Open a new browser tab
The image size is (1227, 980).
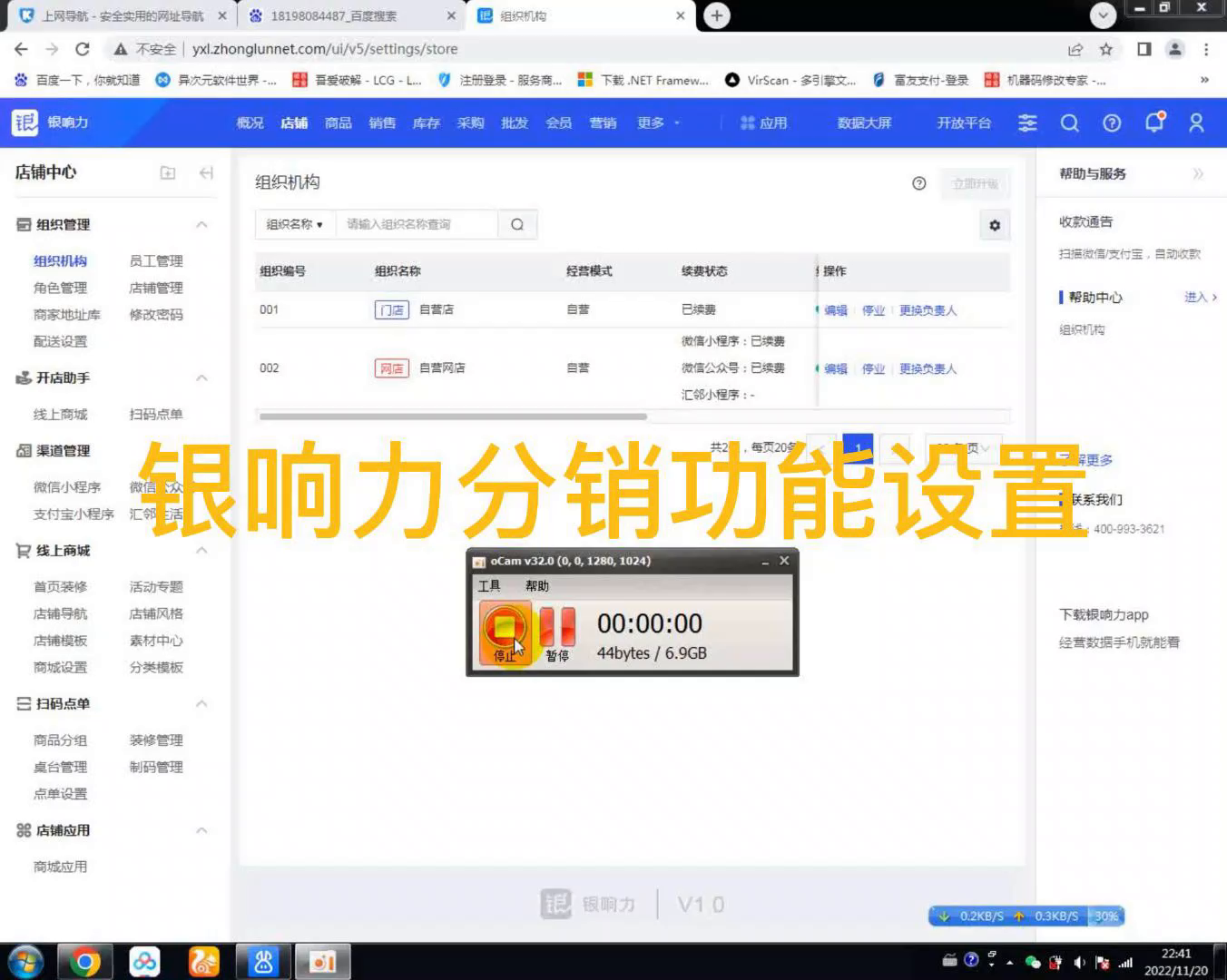click(x=717, y=15)
